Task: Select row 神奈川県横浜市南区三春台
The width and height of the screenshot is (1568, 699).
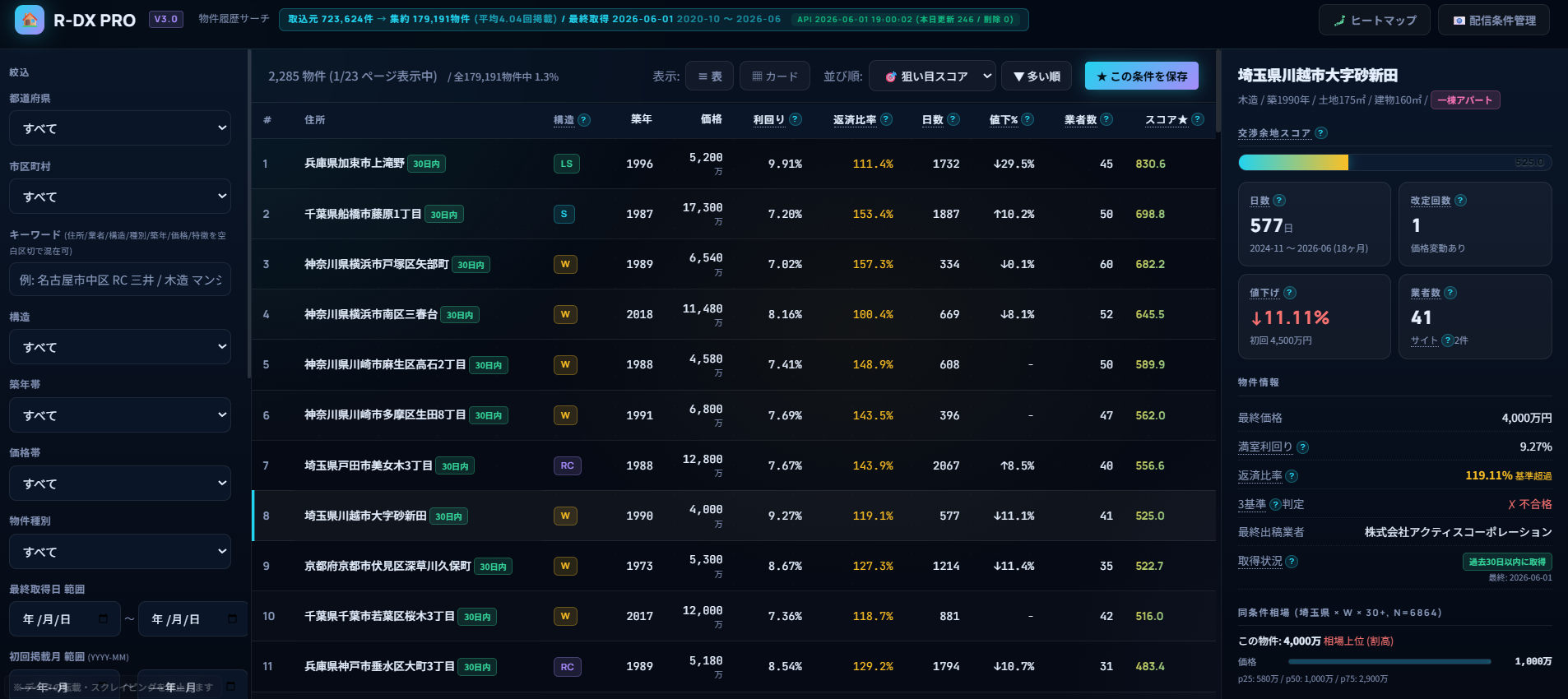Action: [x=734, y=314]
